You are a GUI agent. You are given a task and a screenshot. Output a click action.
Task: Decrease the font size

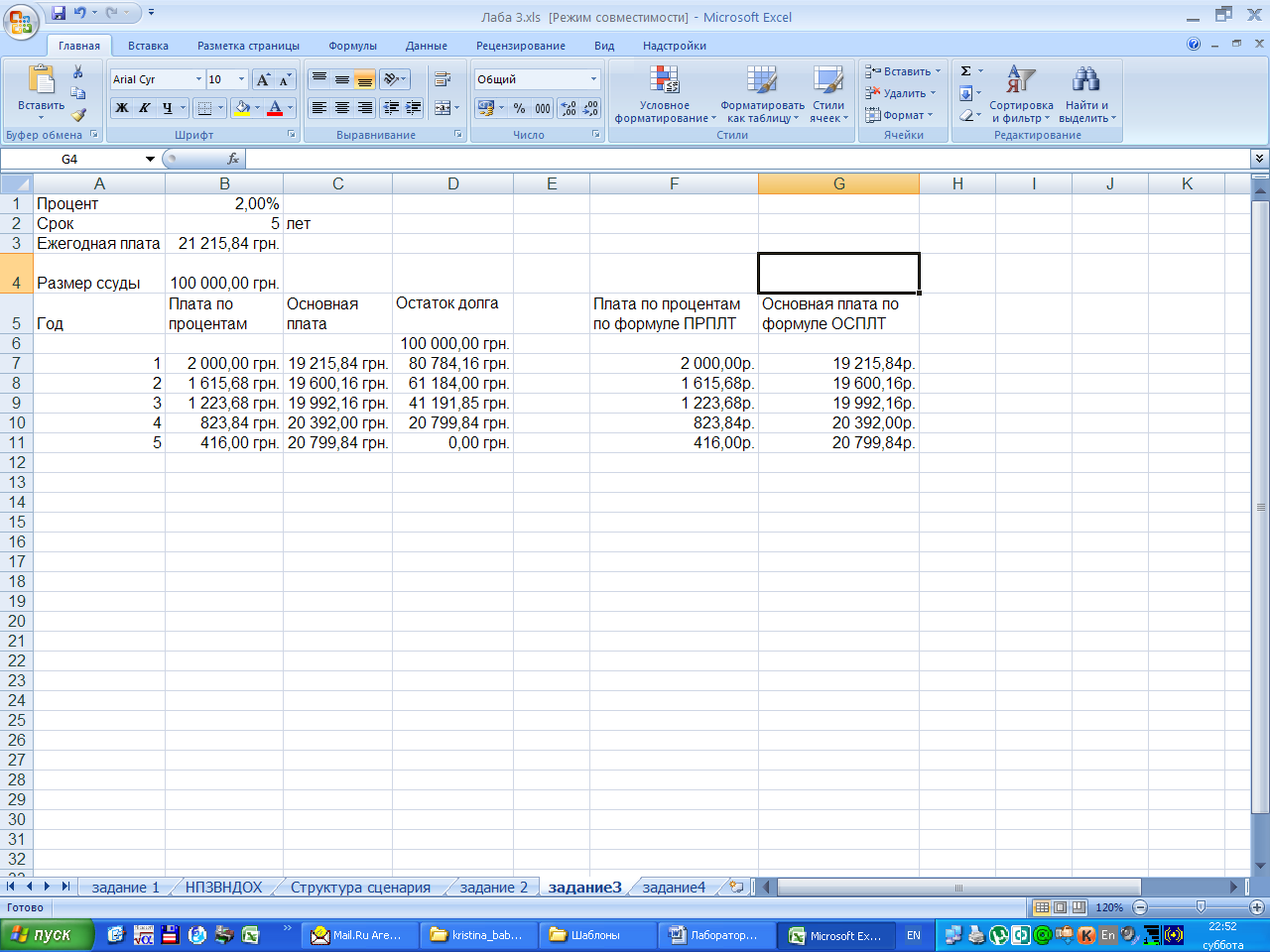click(x=285, y=79)
